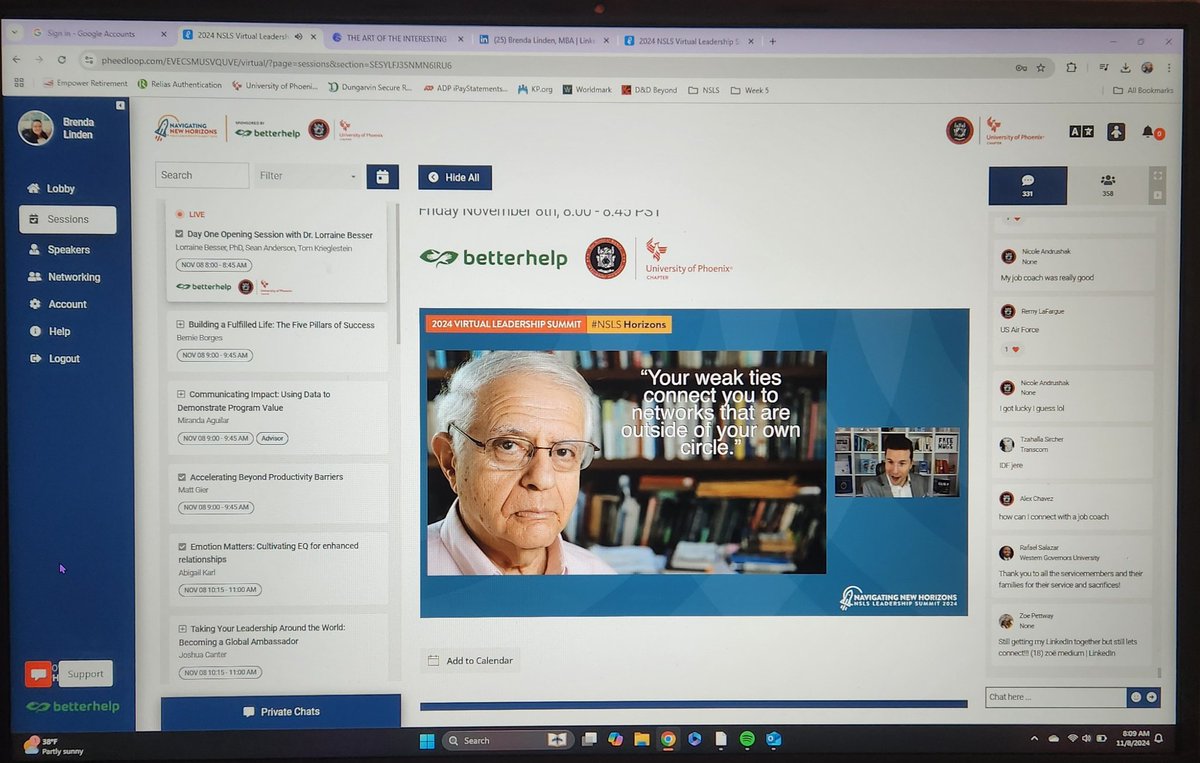1200x763 pixels.
Task: Open Accelerating Beyond Productivity Barriers session title
Action: tap(267, 477)
